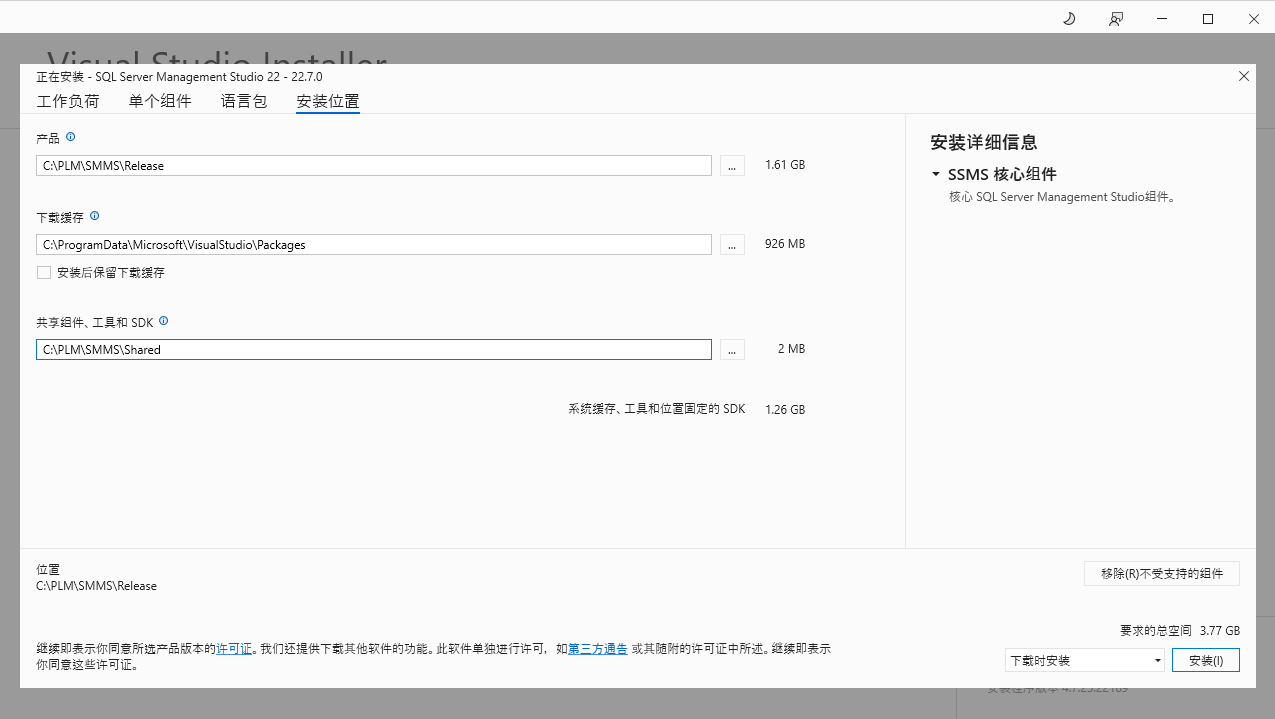Click 移除(R)不受支持的组件 button

pos(1162,573)
